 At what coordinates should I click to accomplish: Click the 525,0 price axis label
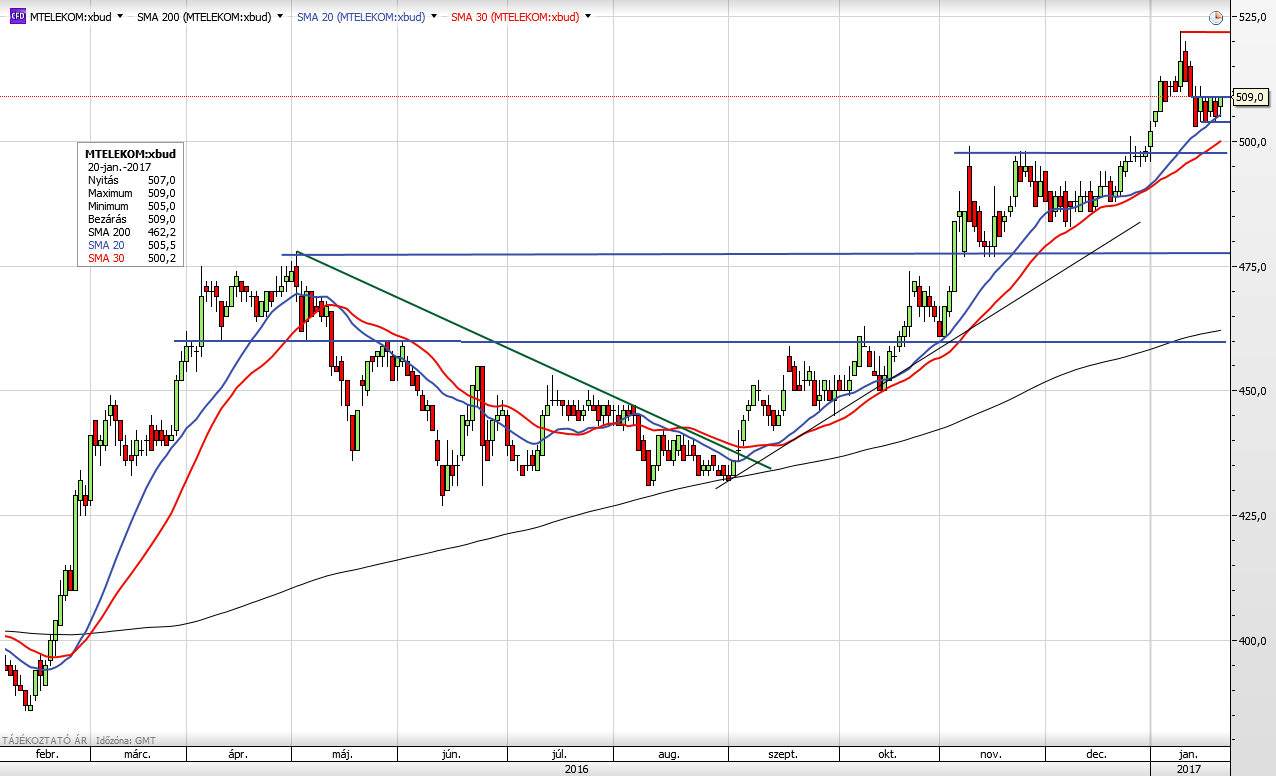(1253, 17)
